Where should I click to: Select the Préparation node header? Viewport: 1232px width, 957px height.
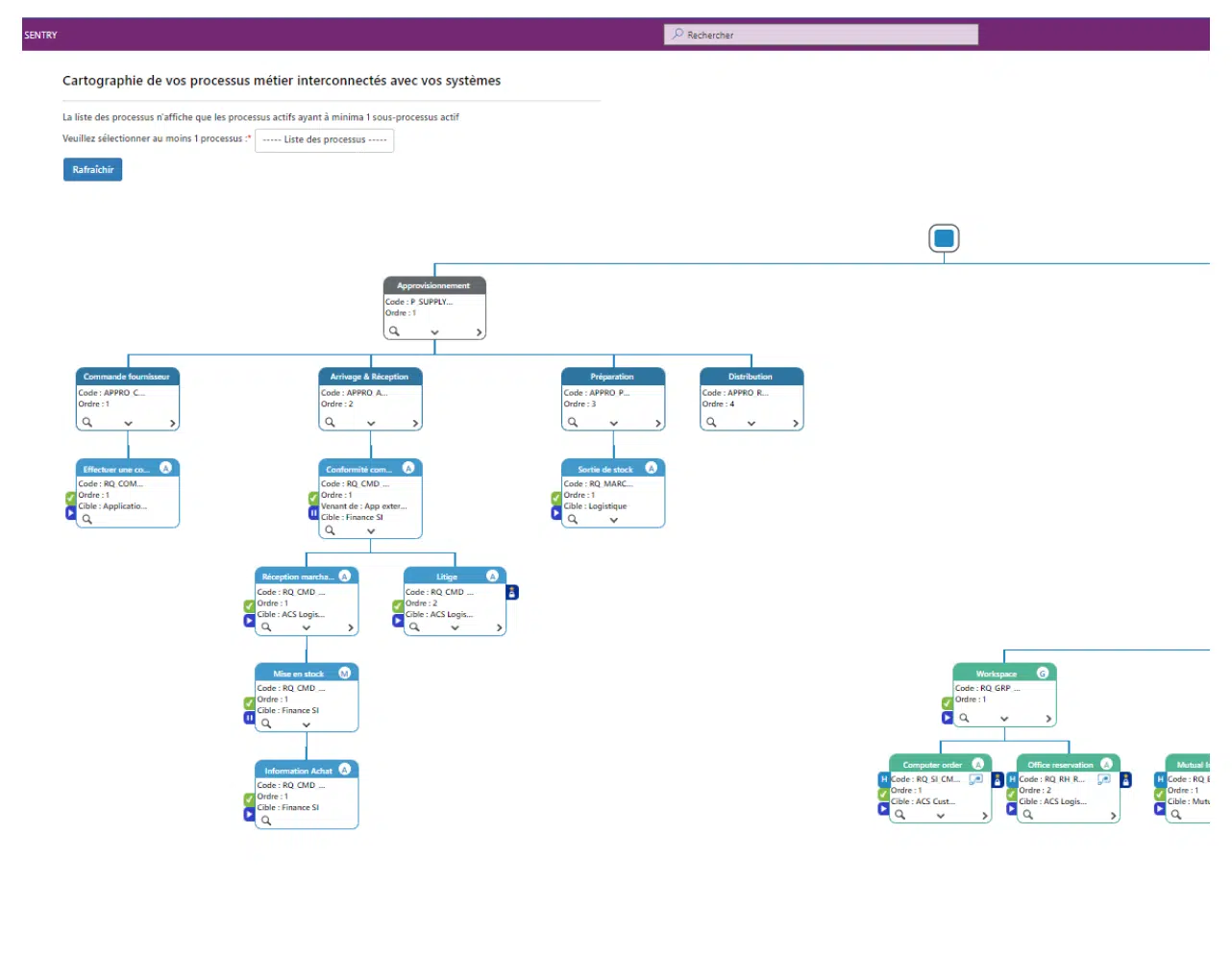tap(612, 377)
